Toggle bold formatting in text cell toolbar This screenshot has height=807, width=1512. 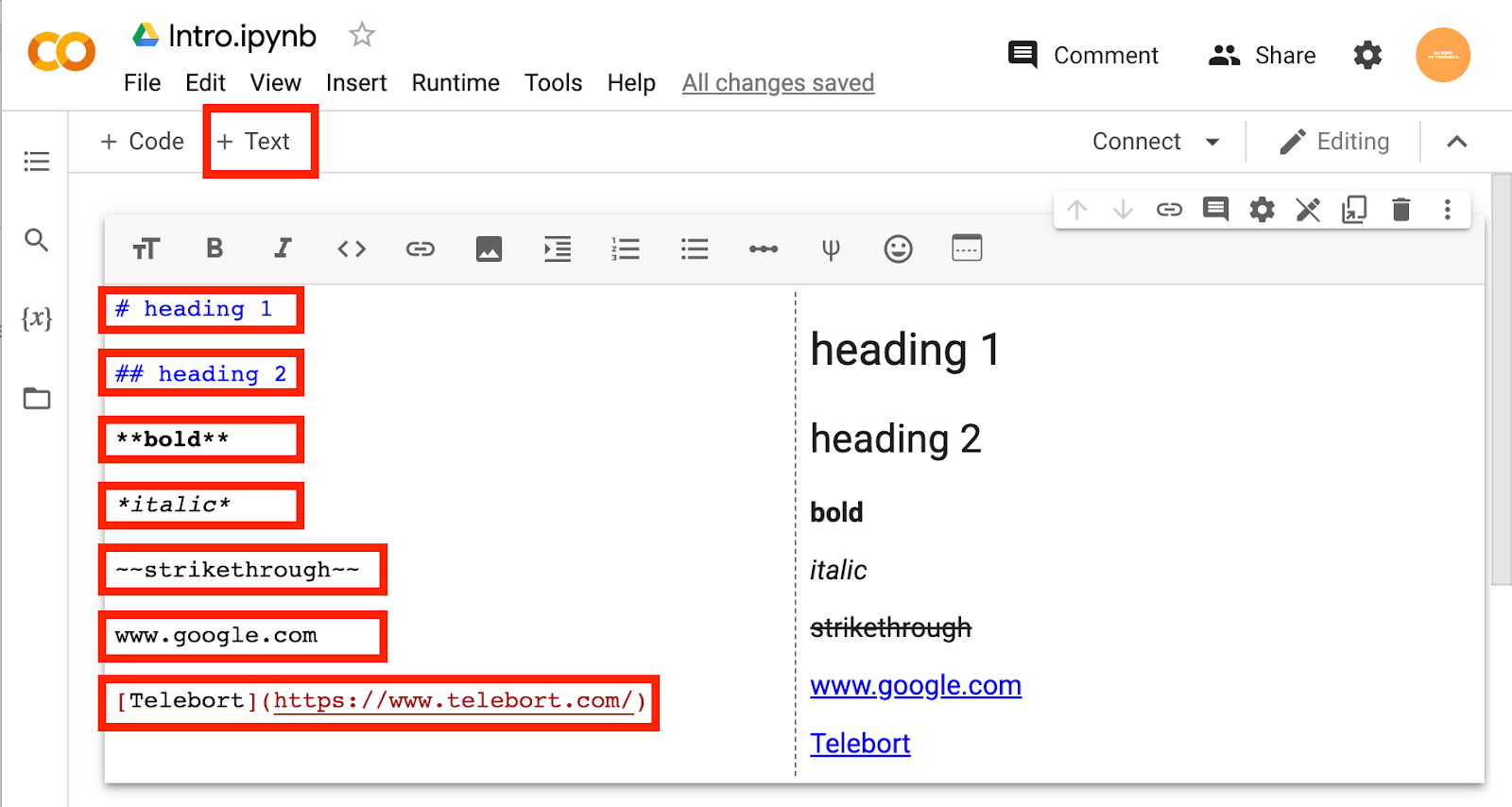click(x=215, y=249)
